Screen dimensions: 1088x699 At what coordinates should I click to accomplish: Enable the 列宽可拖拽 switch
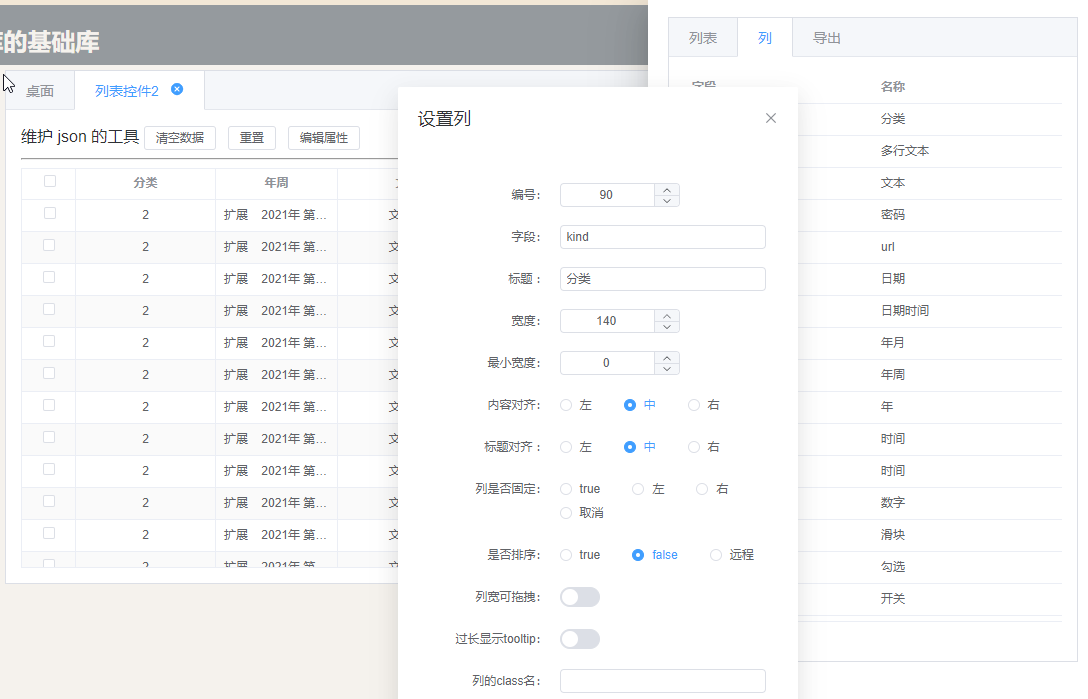pos(580,596)
